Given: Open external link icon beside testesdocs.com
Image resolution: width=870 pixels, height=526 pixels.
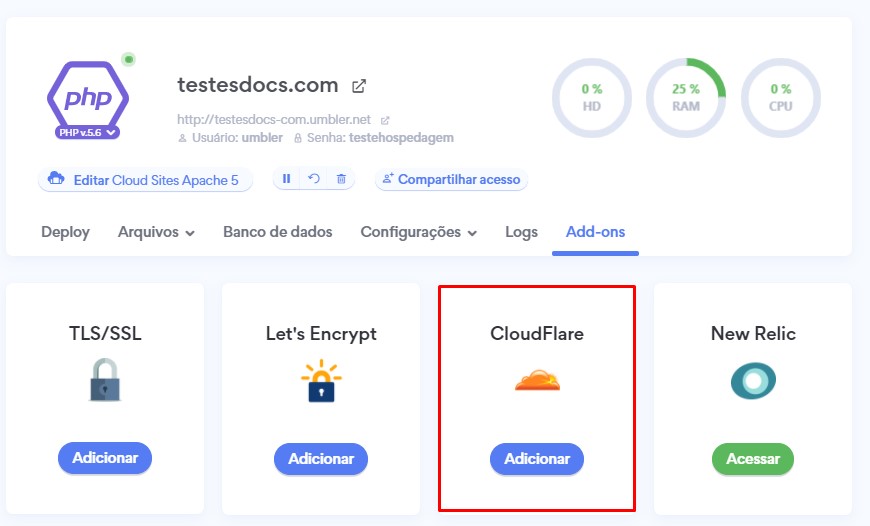Looking at the screenshot, I should click(359, 85).
